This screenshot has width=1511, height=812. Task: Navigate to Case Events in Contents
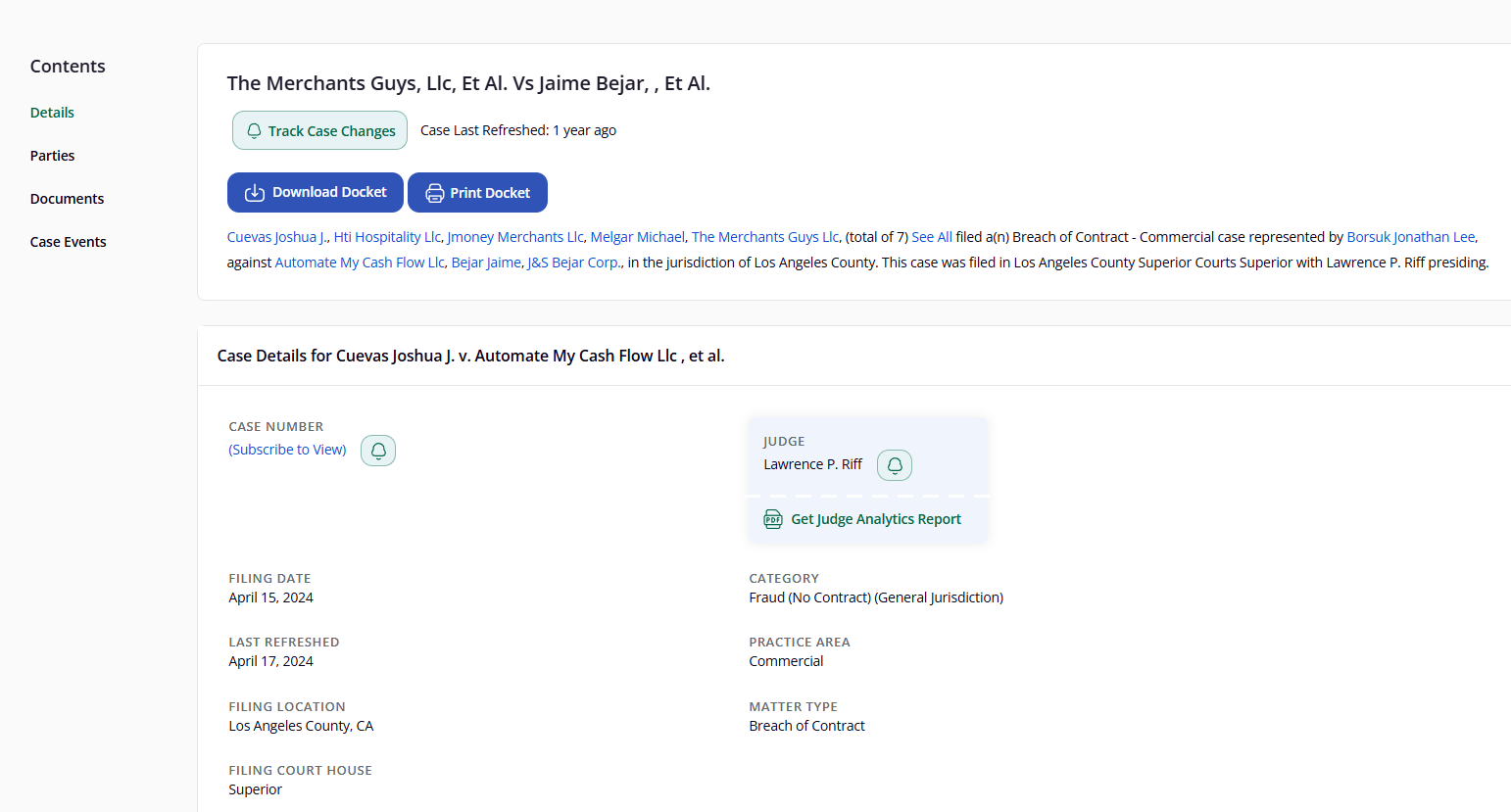pyautogui.click(x=68, y=242)
